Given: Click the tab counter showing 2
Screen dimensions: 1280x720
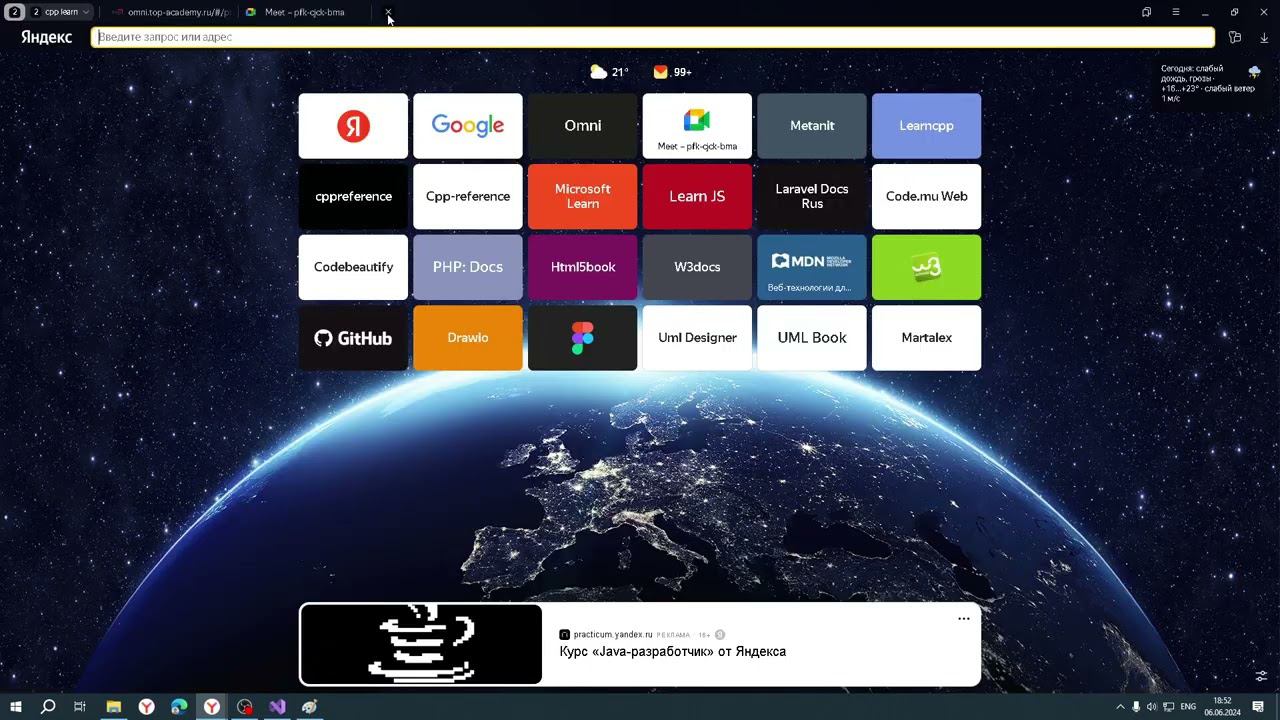Looking at the screenshot, I should [14, 12].
